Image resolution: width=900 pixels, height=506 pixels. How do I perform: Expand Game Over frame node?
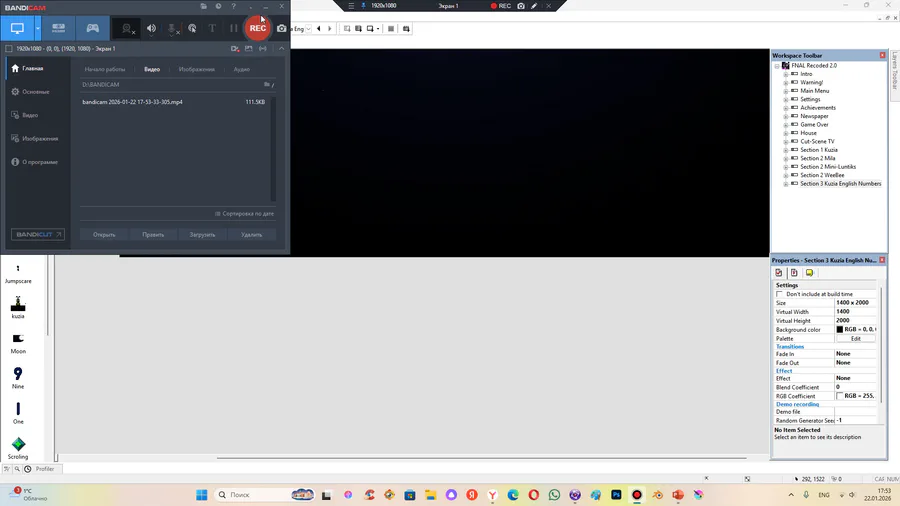click(x=786, y=124)
